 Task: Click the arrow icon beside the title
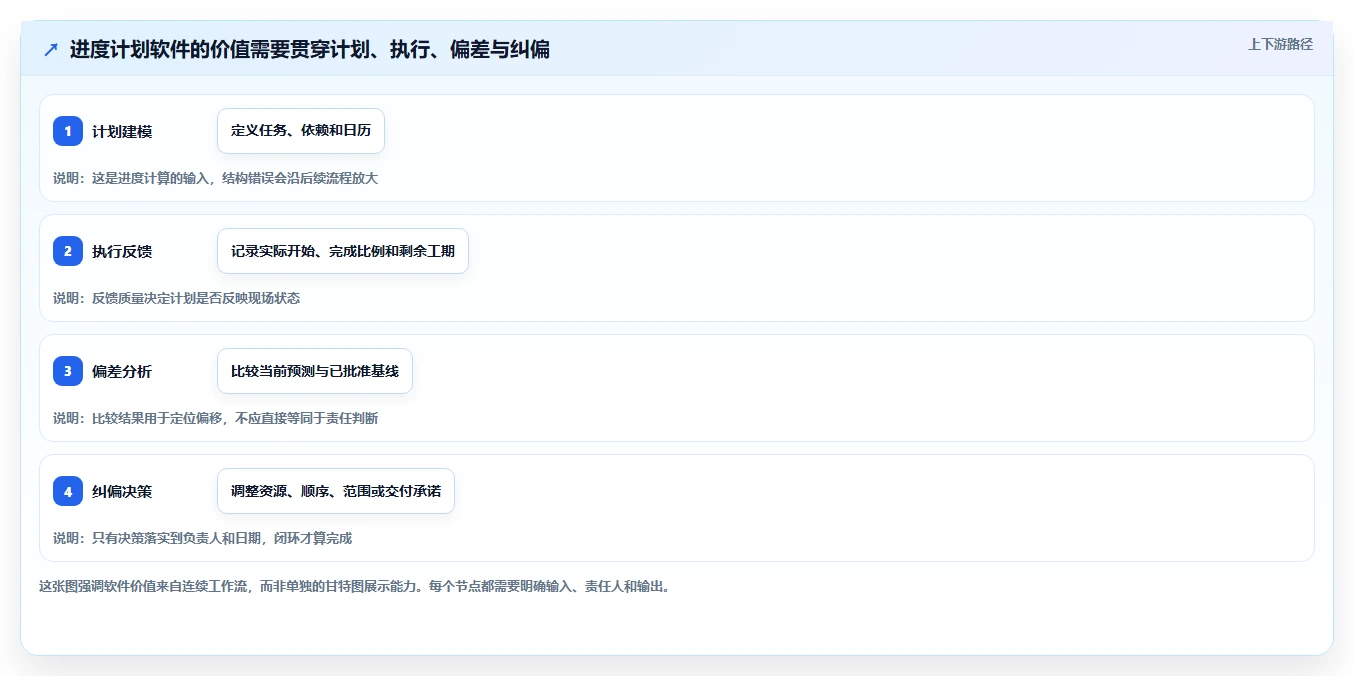51,49
